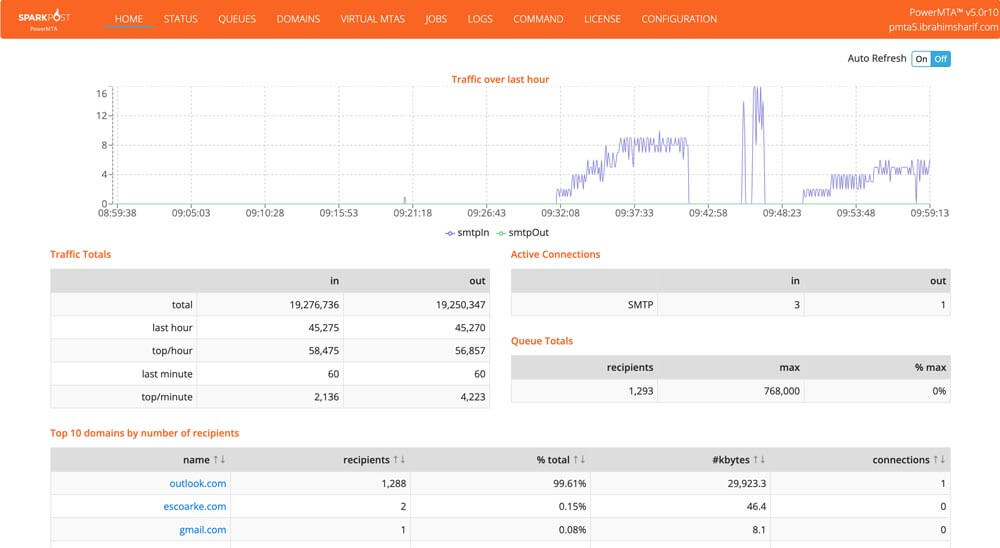
Task: Open the gmail.com domain link
Action: (203, 529)
